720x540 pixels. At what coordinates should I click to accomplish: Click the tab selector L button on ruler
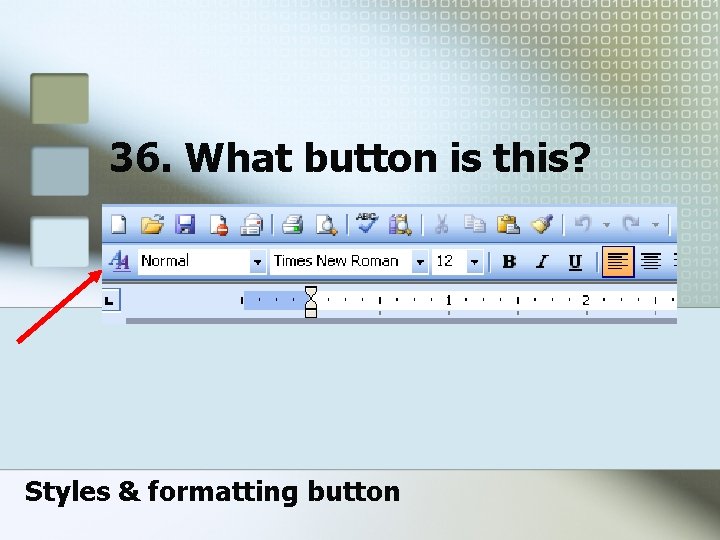point(111,300)
